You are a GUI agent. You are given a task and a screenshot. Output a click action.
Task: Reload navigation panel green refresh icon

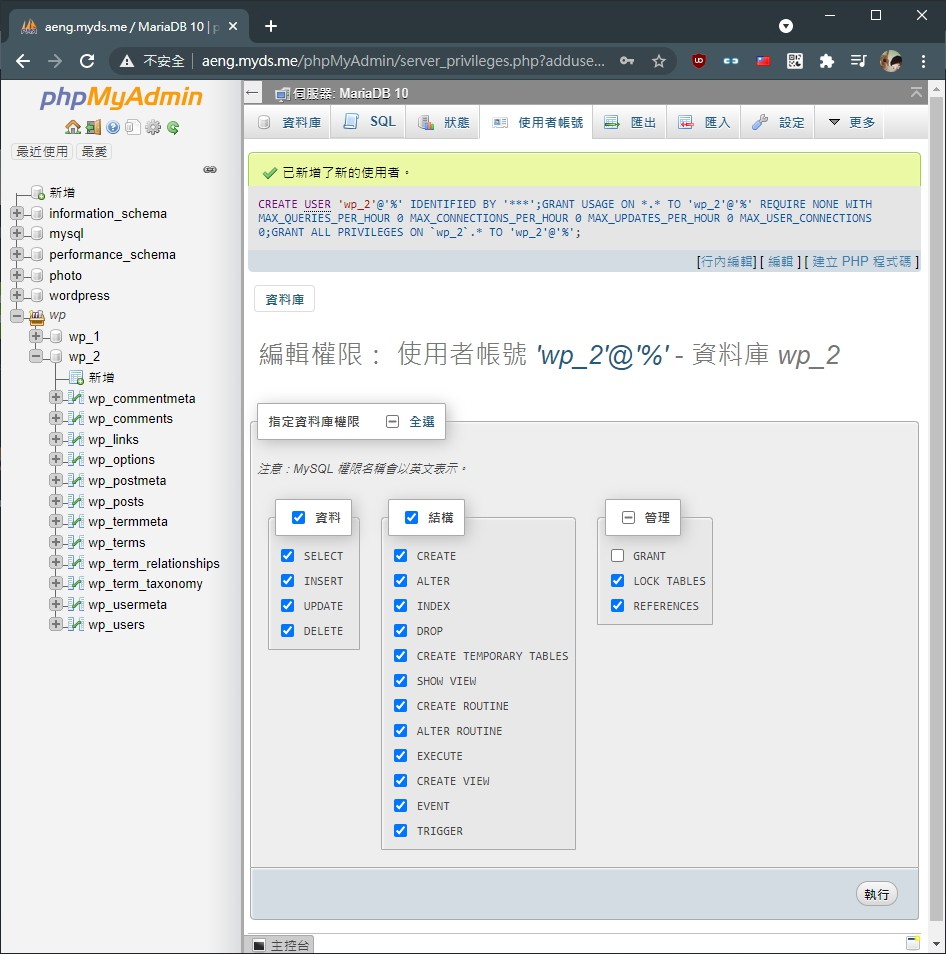click(x=173, y=127)
